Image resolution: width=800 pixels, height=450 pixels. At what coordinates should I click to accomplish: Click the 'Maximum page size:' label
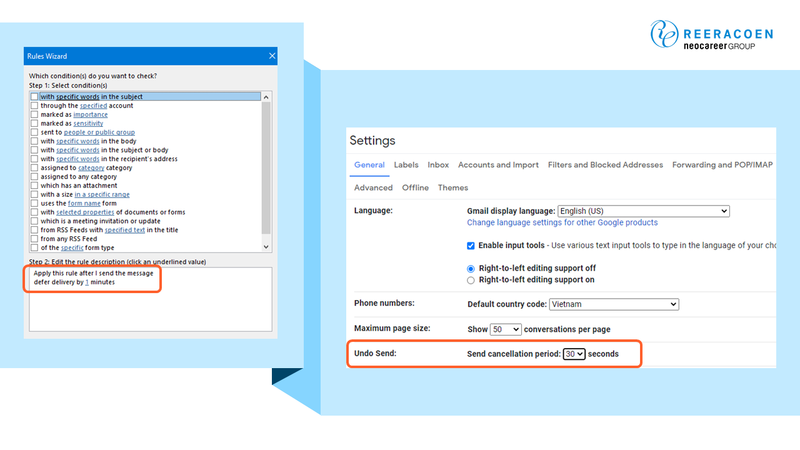(392, 328)
